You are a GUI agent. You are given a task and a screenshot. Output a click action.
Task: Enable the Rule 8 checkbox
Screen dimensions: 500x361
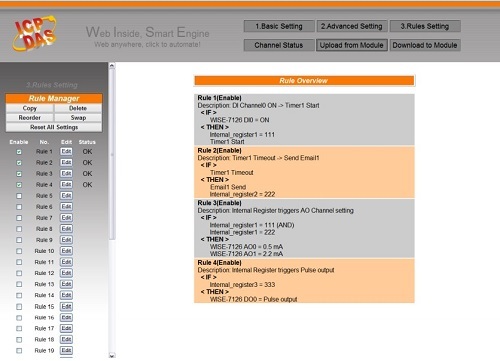19,229
